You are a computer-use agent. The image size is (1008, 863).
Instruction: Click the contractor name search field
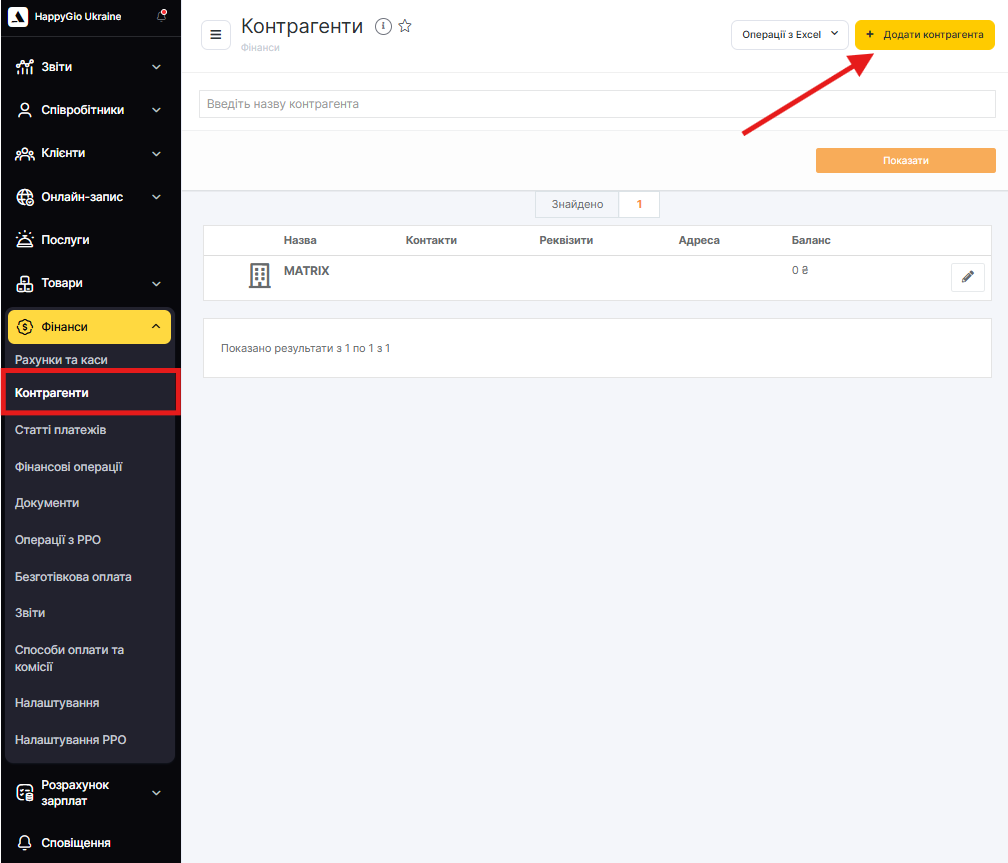click(597, 104)
